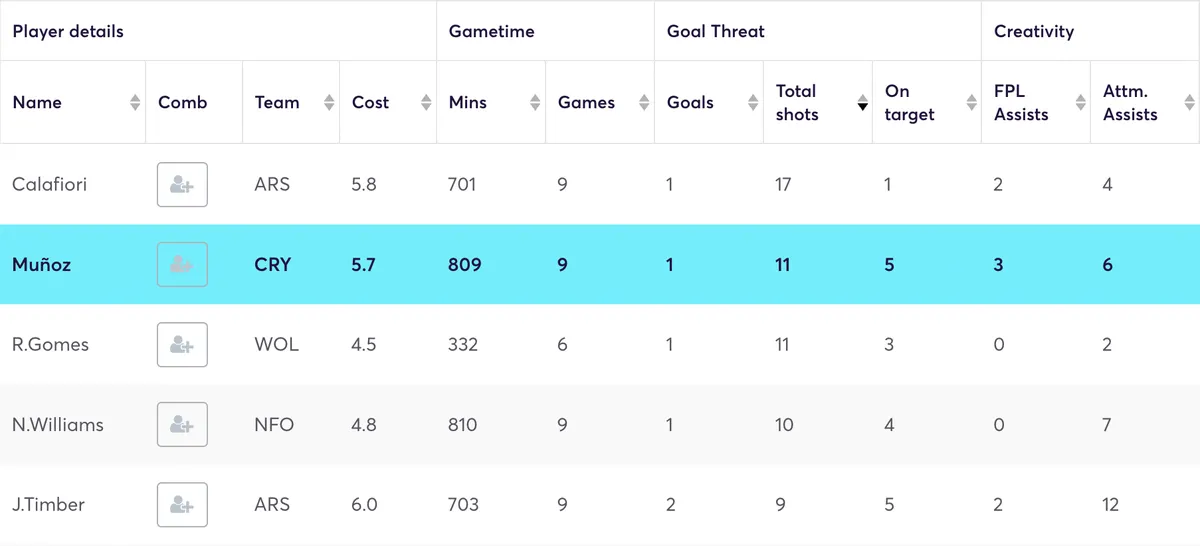
Task: Add R.Gomes to comparison
Action: click(x=182, y=345)
